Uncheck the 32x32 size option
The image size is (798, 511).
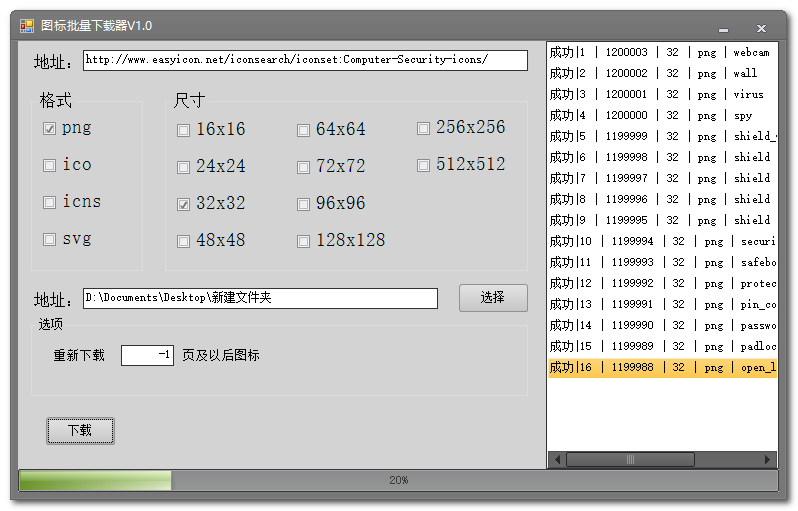pyautogui.click(x=183, y=204)
